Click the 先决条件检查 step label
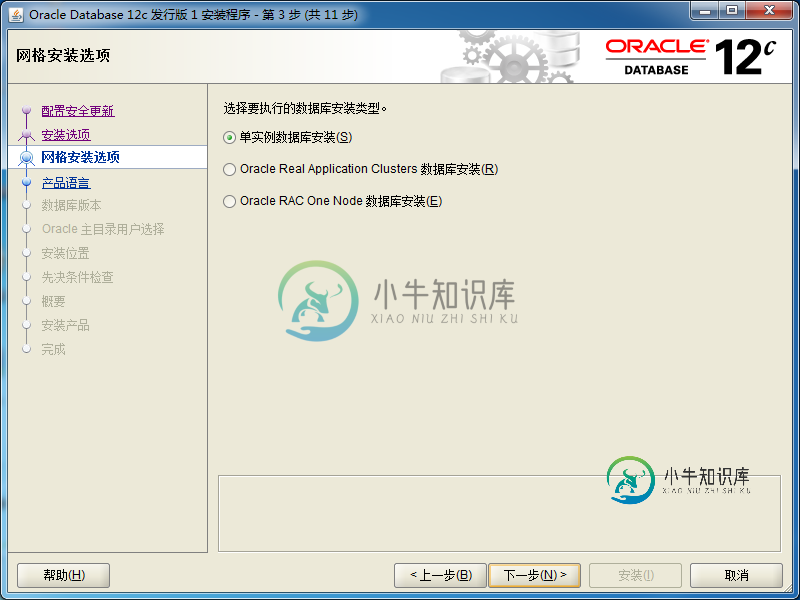This screenshot has width=800, height=600. 78,277
